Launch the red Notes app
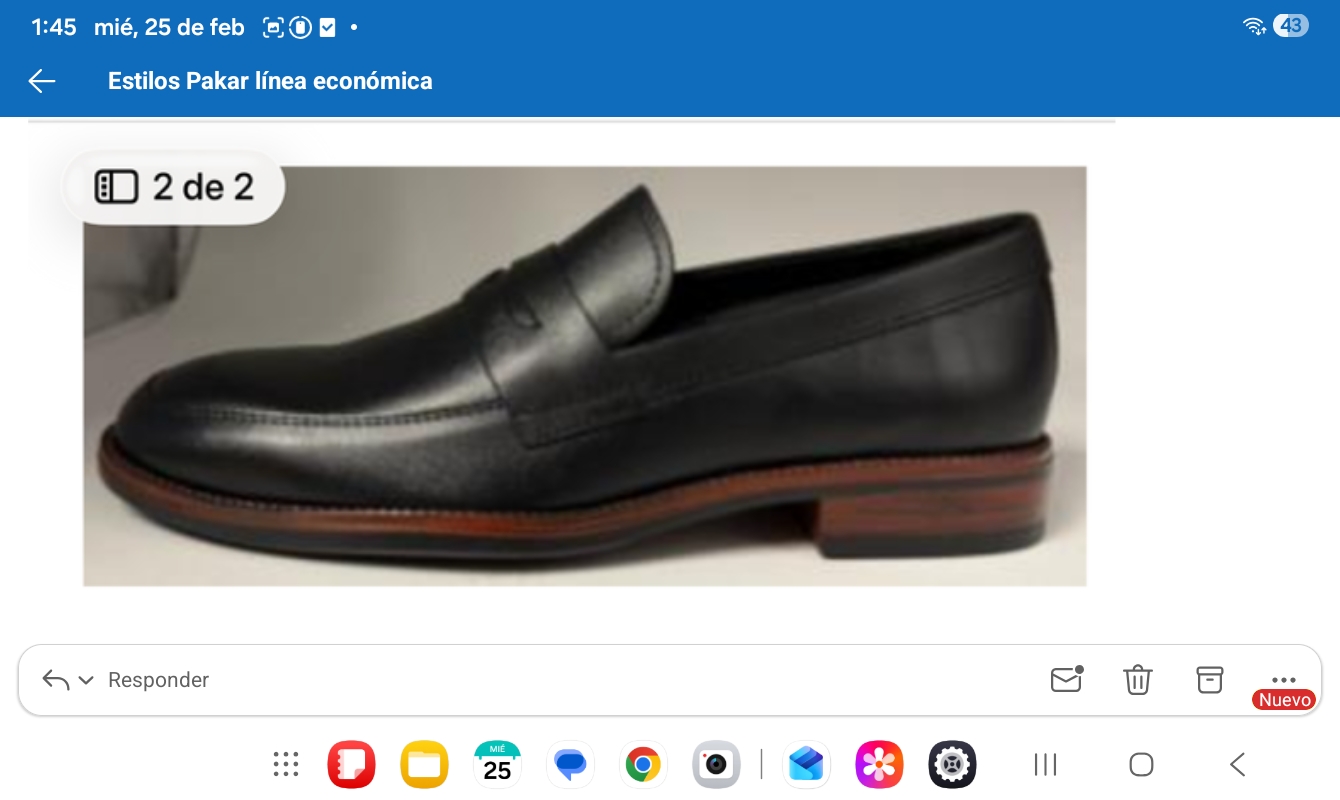 click(x=351, y=765)
